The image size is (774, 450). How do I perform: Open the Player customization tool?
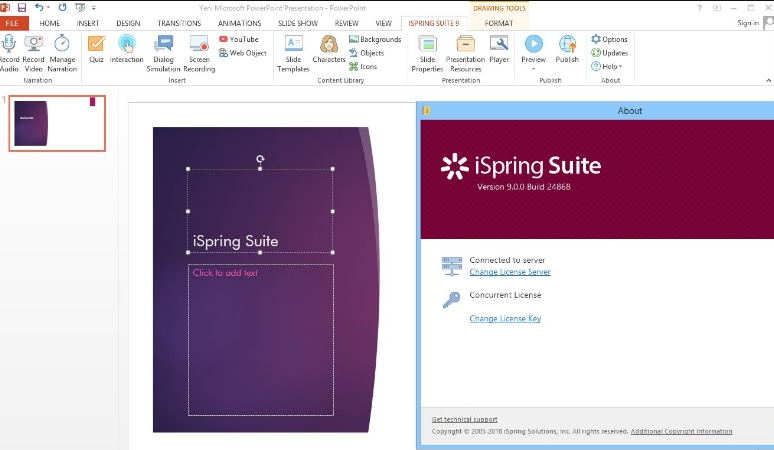[x=499, y=49]
